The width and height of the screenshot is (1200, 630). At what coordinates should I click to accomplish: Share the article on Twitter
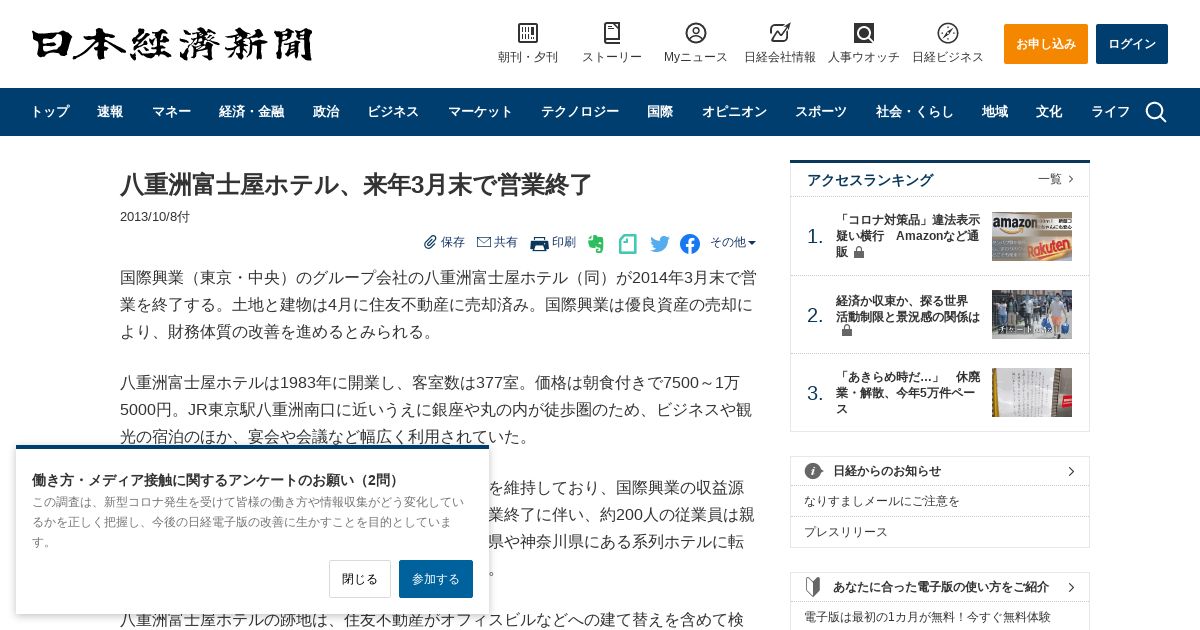[660, 243]
